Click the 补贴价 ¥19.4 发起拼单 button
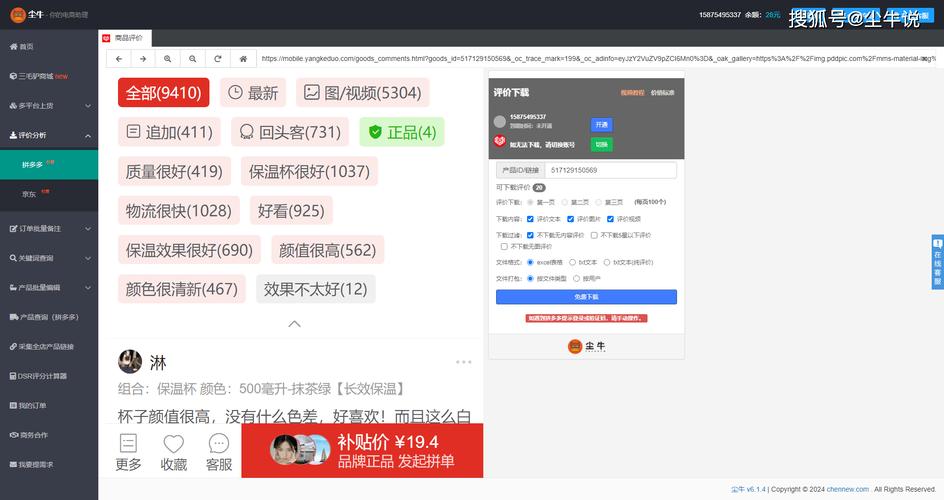944x500 pixels. pos(362,451)
